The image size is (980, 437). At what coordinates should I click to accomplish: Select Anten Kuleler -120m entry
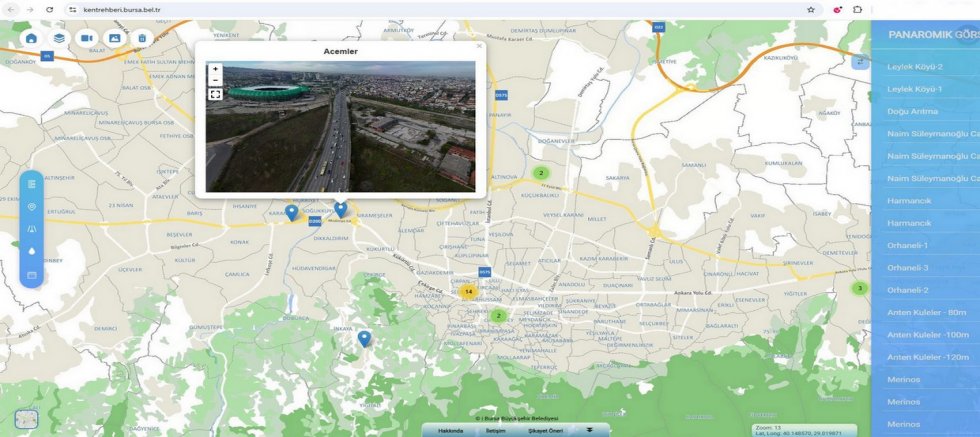[926, 357]
